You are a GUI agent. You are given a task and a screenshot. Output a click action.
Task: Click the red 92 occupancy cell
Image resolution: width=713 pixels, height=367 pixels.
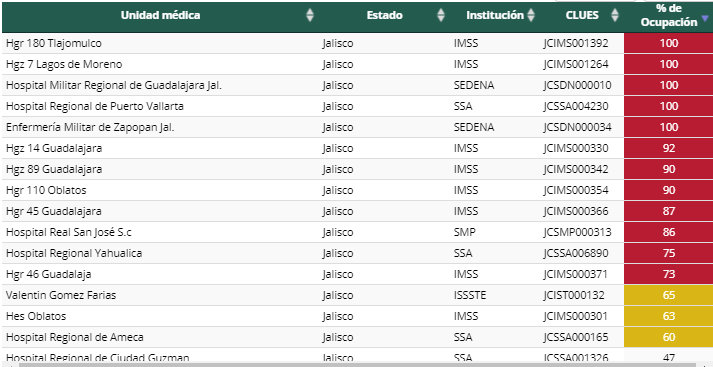tap(668, 148)
